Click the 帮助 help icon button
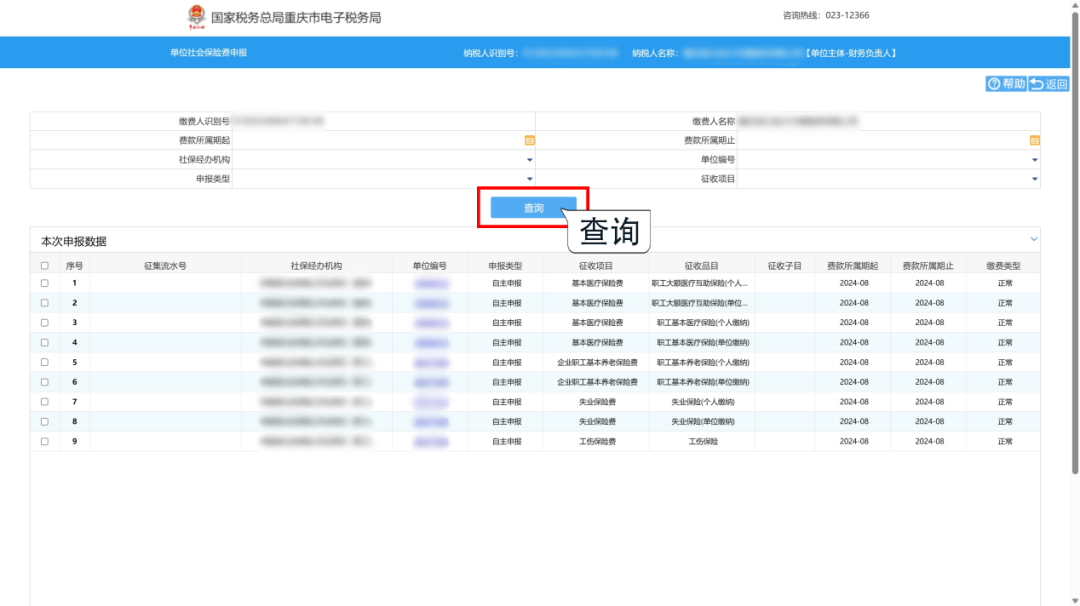 point(1005,84)
